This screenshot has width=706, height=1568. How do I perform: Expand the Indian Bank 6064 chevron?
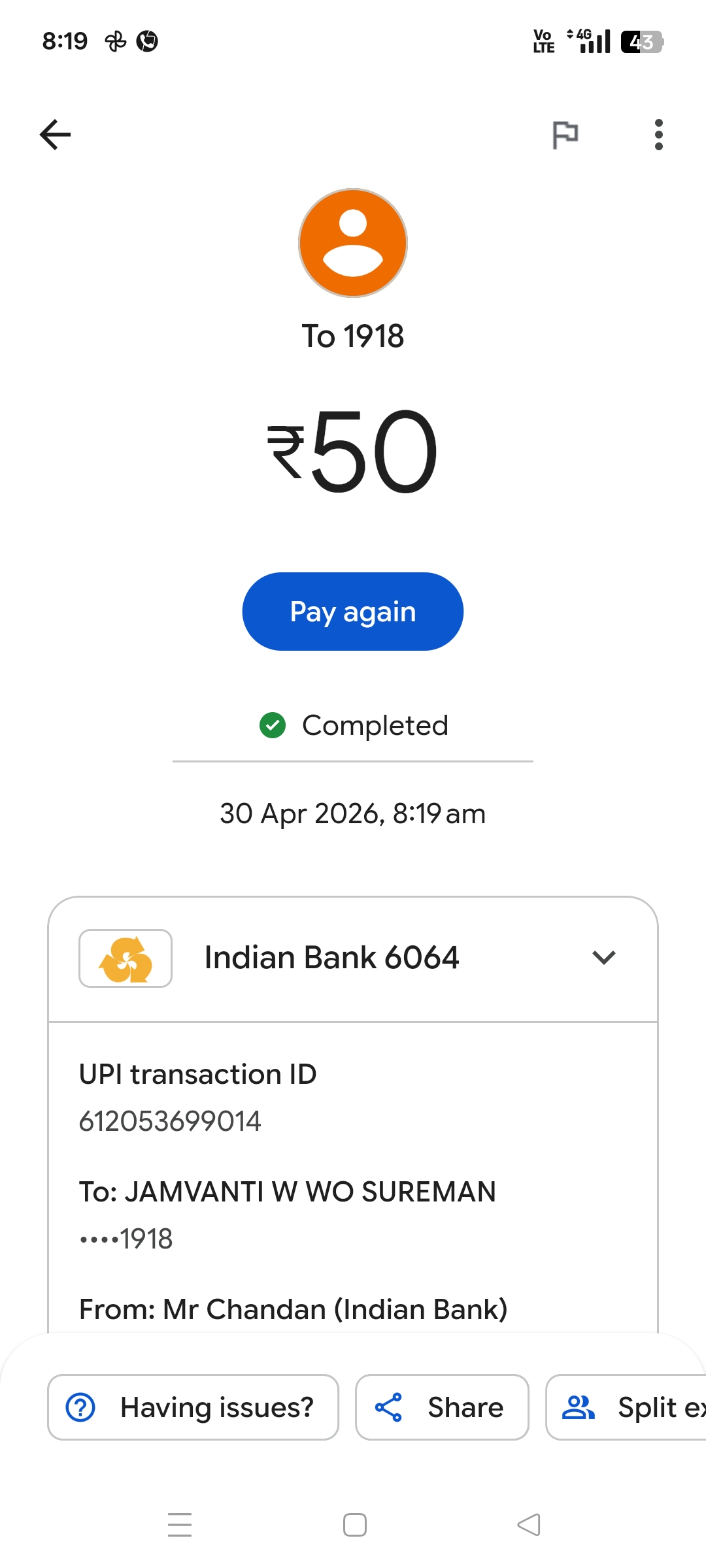(x=604, y=958)
